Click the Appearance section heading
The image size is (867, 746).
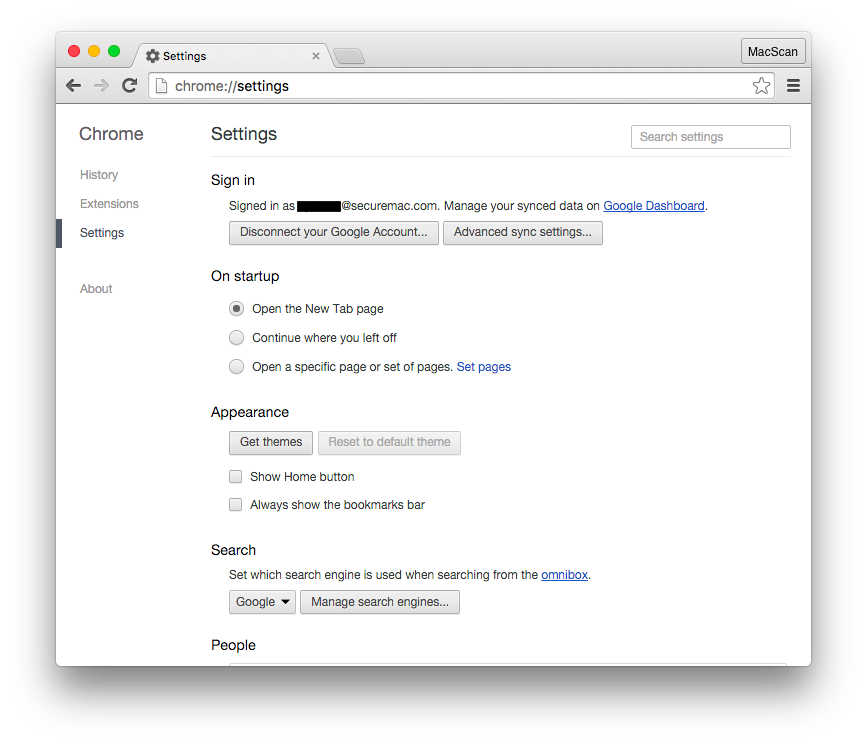[250, 412]
